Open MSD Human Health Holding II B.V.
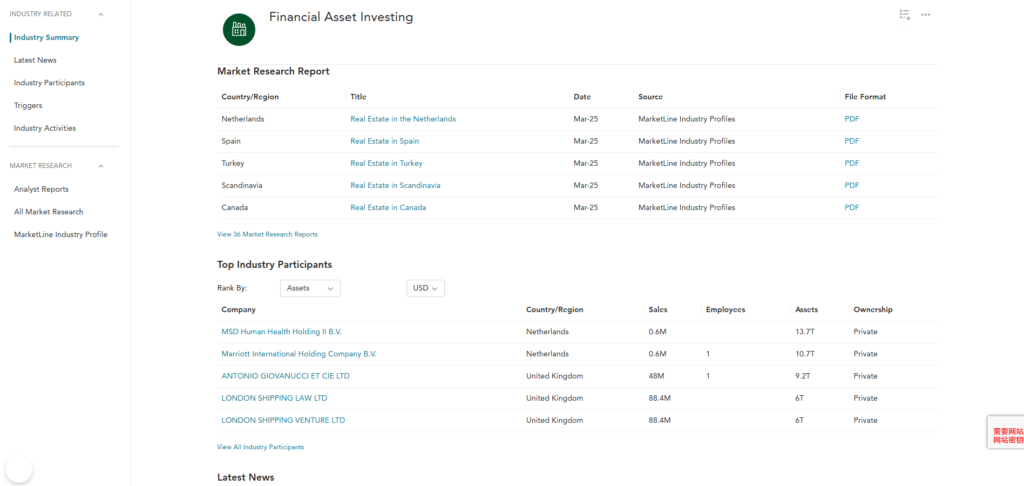The image size is (1024, 486). coord(281,332)
